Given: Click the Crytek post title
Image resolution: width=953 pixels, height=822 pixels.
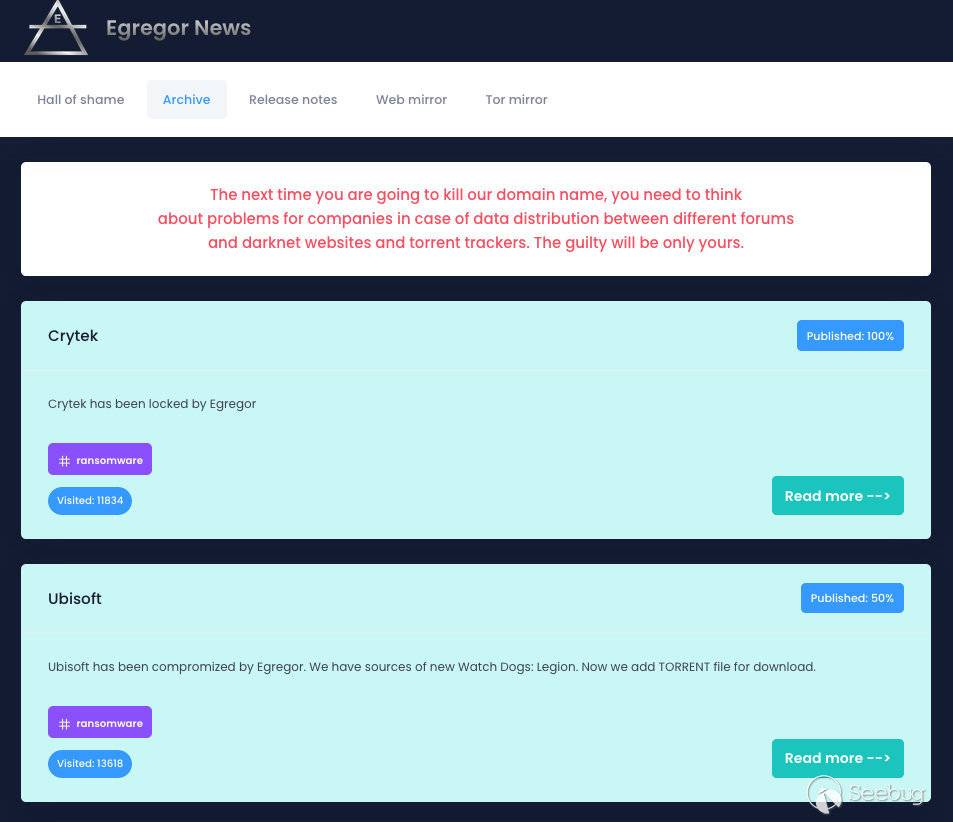Looking at the screenshot, I should coord(73,336).
